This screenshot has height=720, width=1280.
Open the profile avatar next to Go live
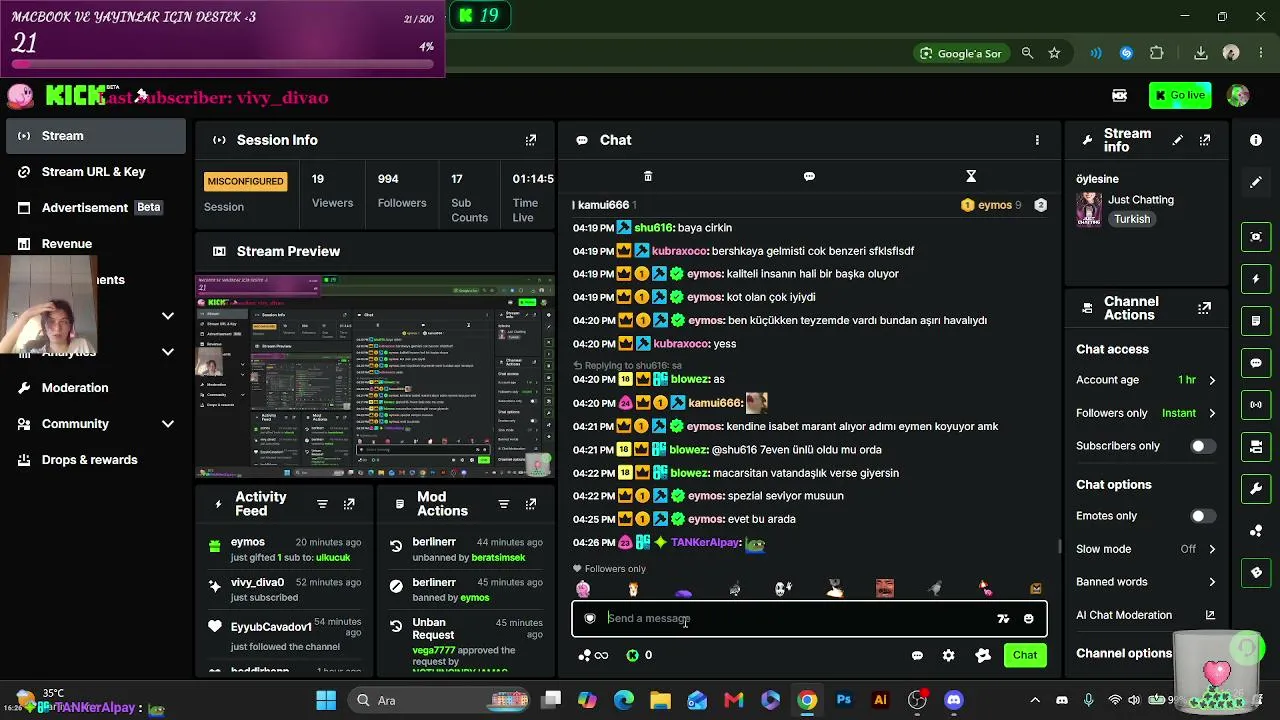point(1238,95)
